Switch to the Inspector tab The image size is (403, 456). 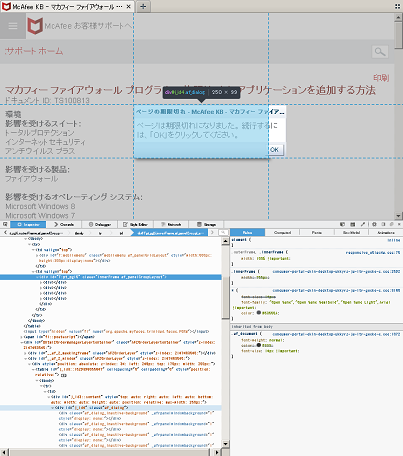[28, 224]
